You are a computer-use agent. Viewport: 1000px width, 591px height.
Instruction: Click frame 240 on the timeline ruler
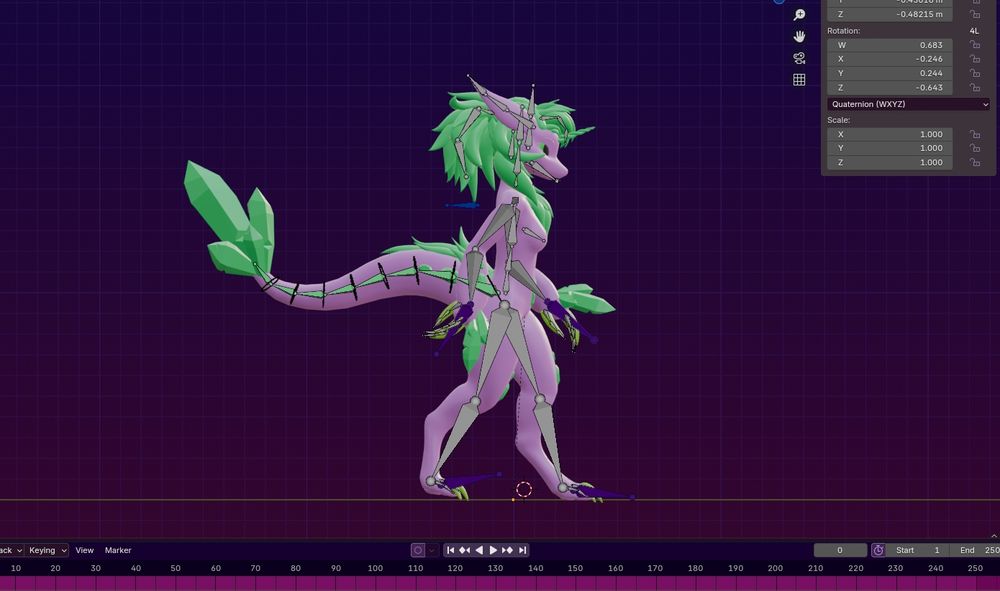[936, 568]
